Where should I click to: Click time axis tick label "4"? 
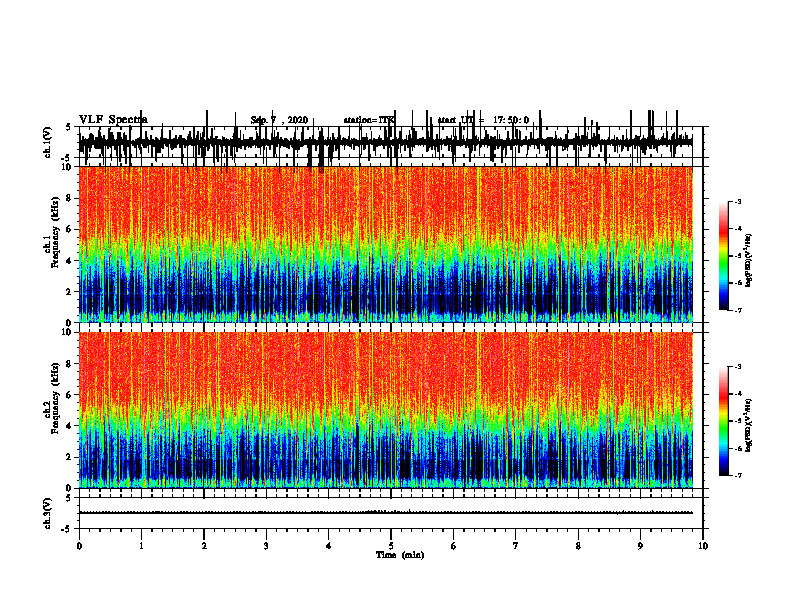329,546
